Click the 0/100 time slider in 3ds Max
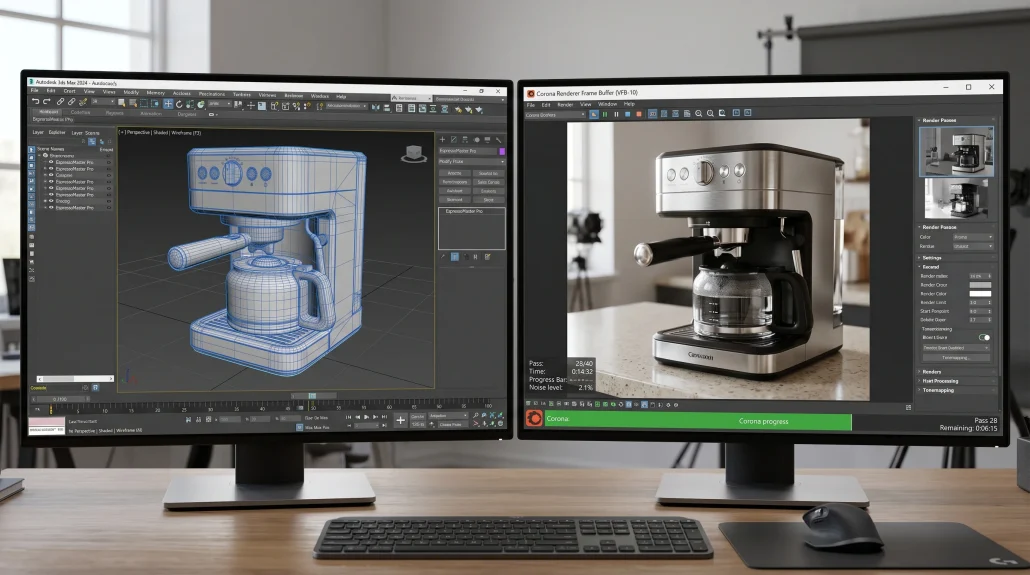The width and height of the screenshot is (1030, 575). [x=61, y=399]
